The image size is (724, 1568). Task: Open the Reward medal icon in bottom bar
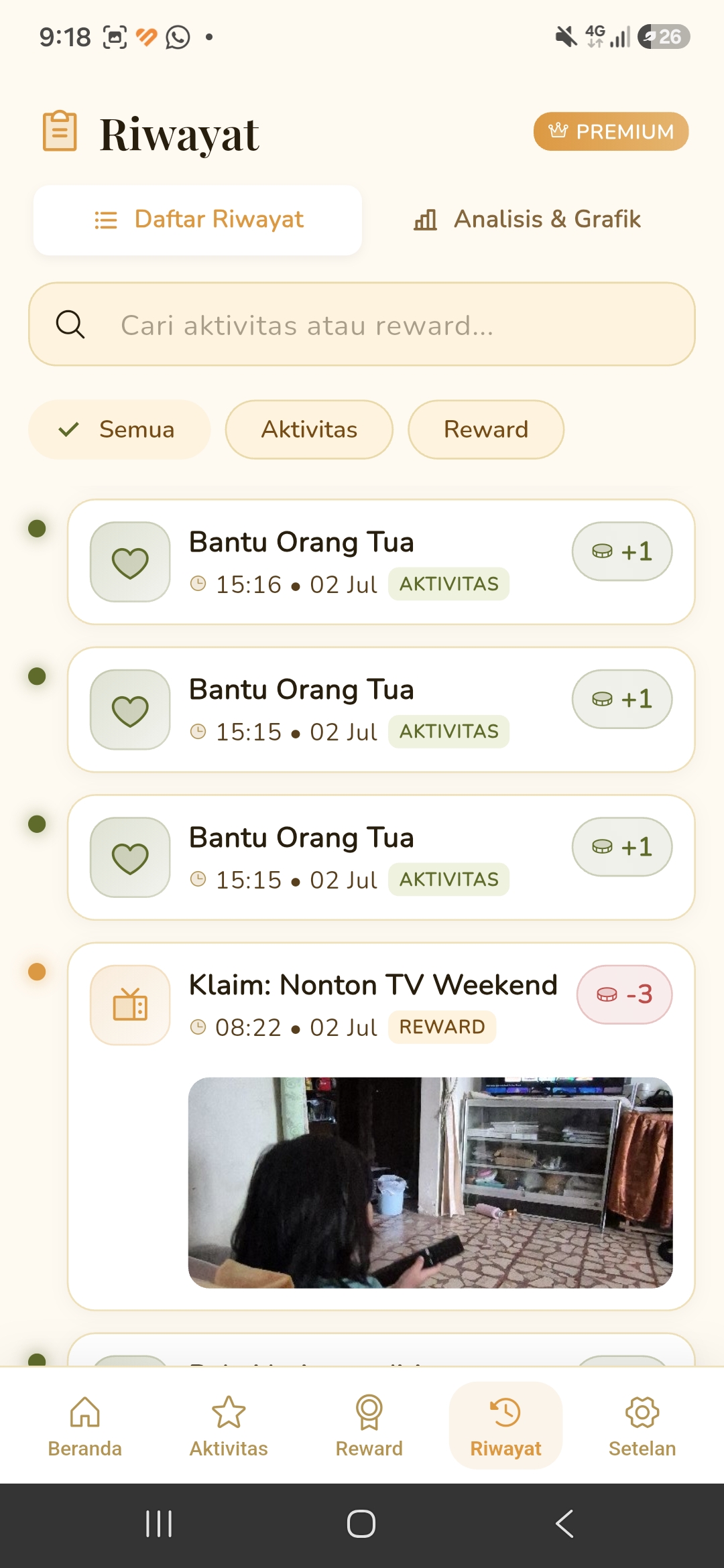[369, 1412]
